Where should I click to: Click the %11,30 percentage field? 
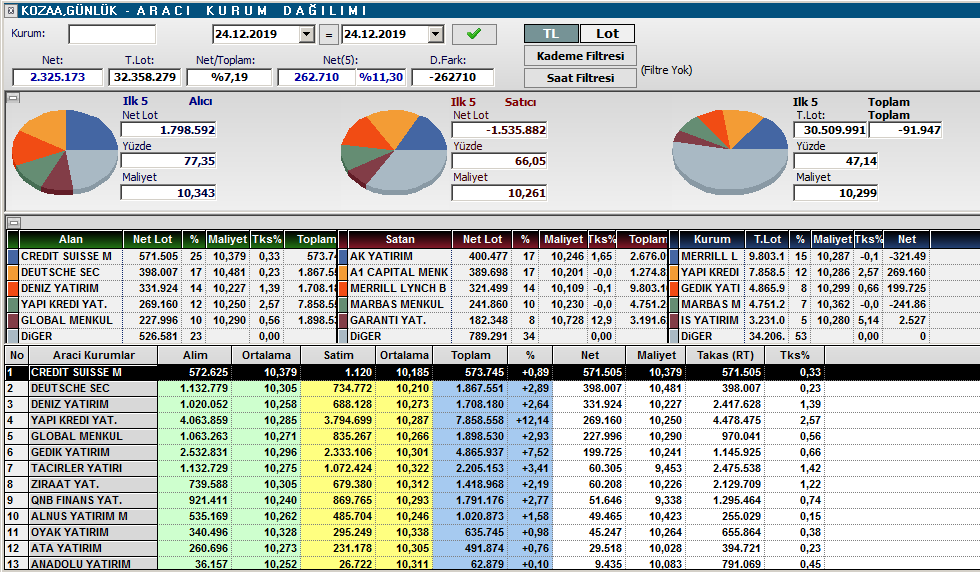coord(381,77)
